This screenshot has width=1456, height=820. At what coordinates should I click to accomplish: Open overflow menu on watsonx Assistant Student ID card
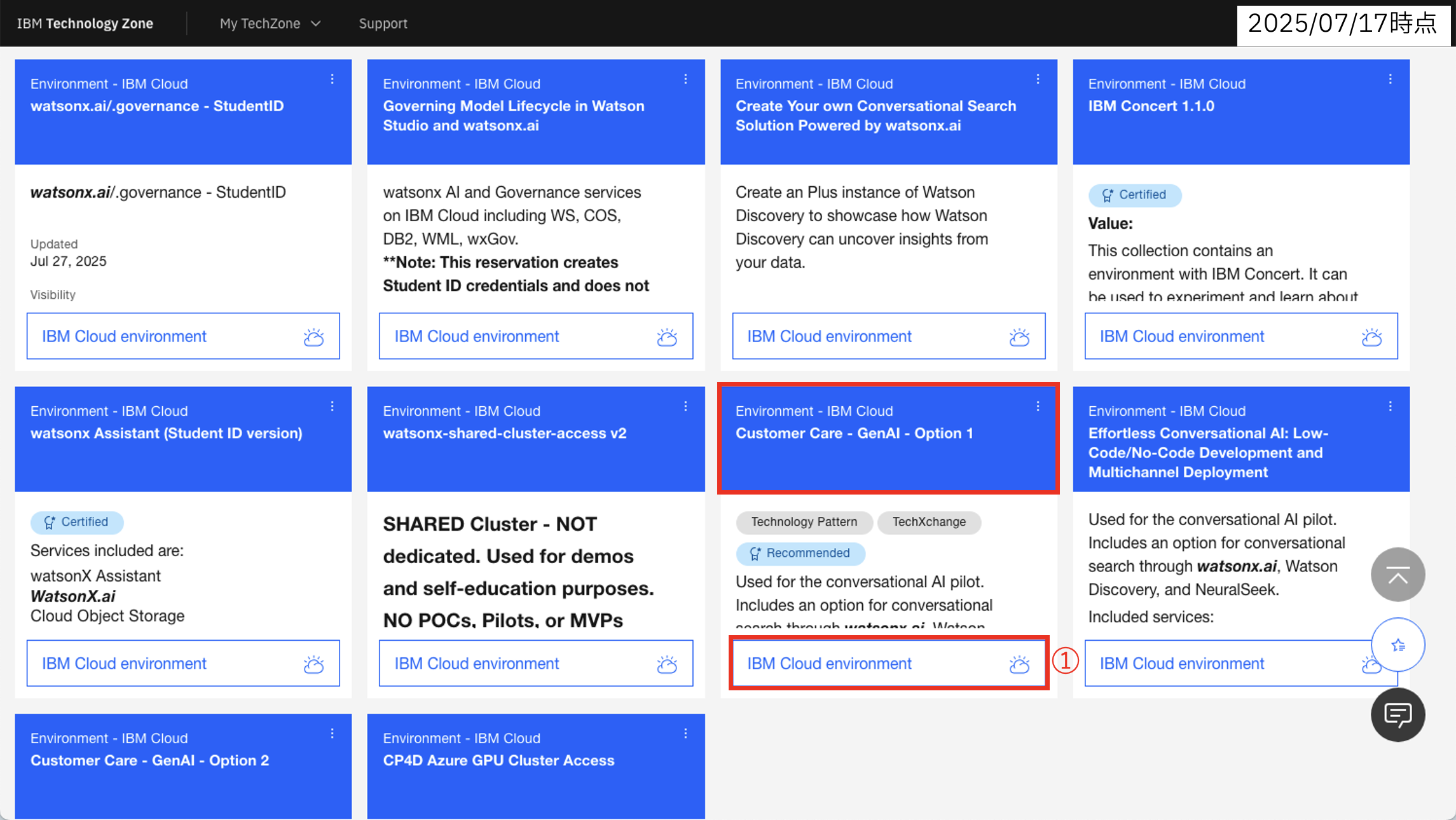[332, 406]
